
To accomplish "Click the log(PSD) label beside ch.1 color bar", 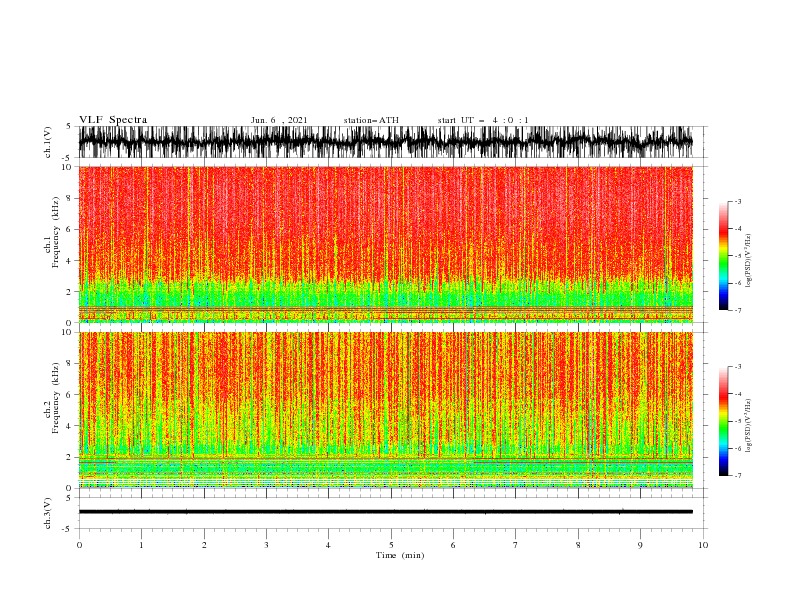I will pyautogui.click(x=749, y=261).
